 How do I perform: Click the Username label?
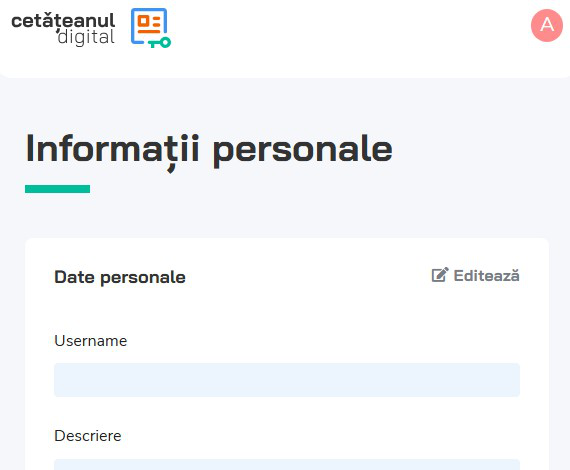click(91, 341)
